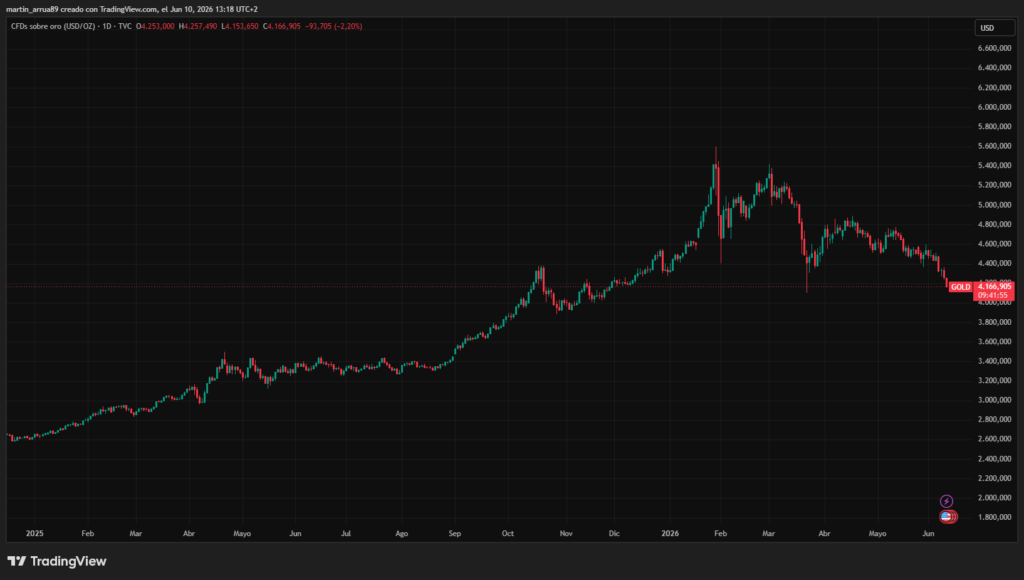This screenshot has height=580, width=1024.
Task: Click the change value −93,705 (−2,20%)
Action: tap(334, 26)
